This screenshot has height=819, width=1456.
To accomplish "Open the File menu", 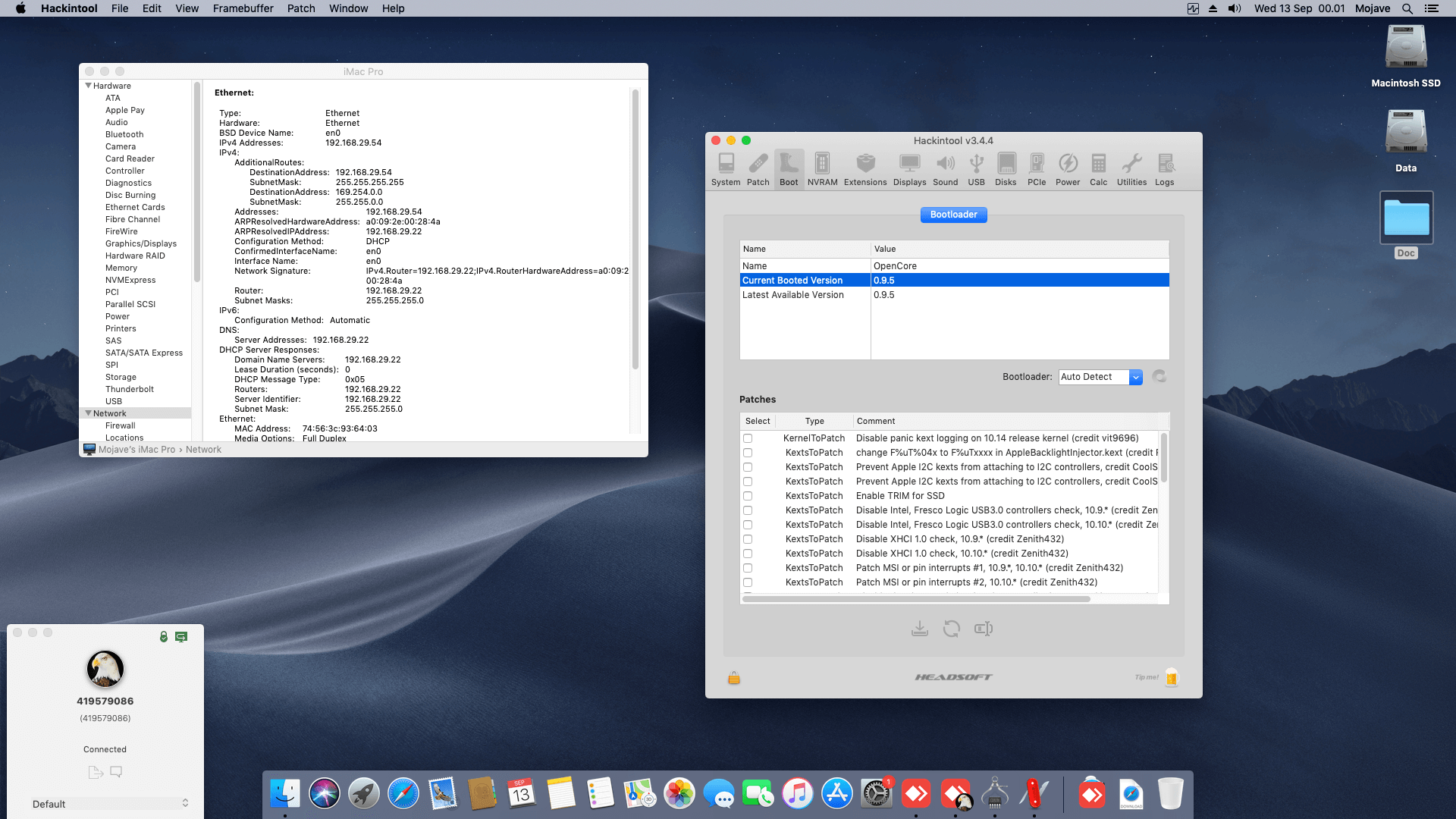I will click(120, 8).
